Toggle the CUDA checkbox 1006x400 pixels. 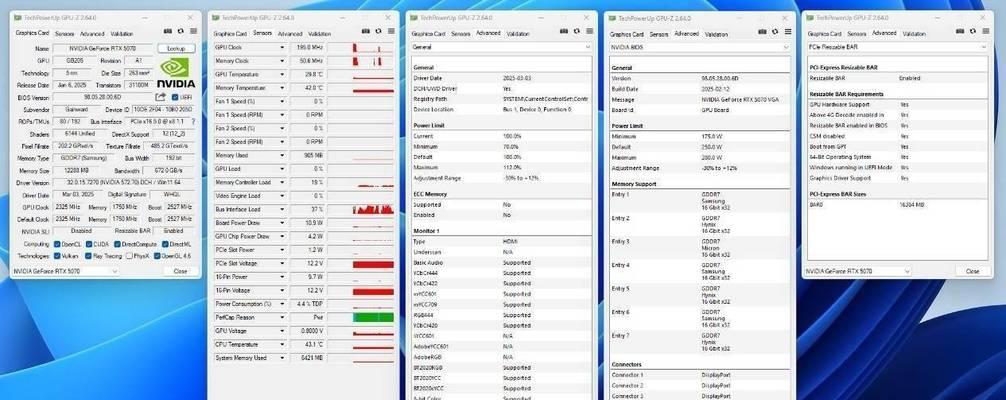tap(88, 245)
